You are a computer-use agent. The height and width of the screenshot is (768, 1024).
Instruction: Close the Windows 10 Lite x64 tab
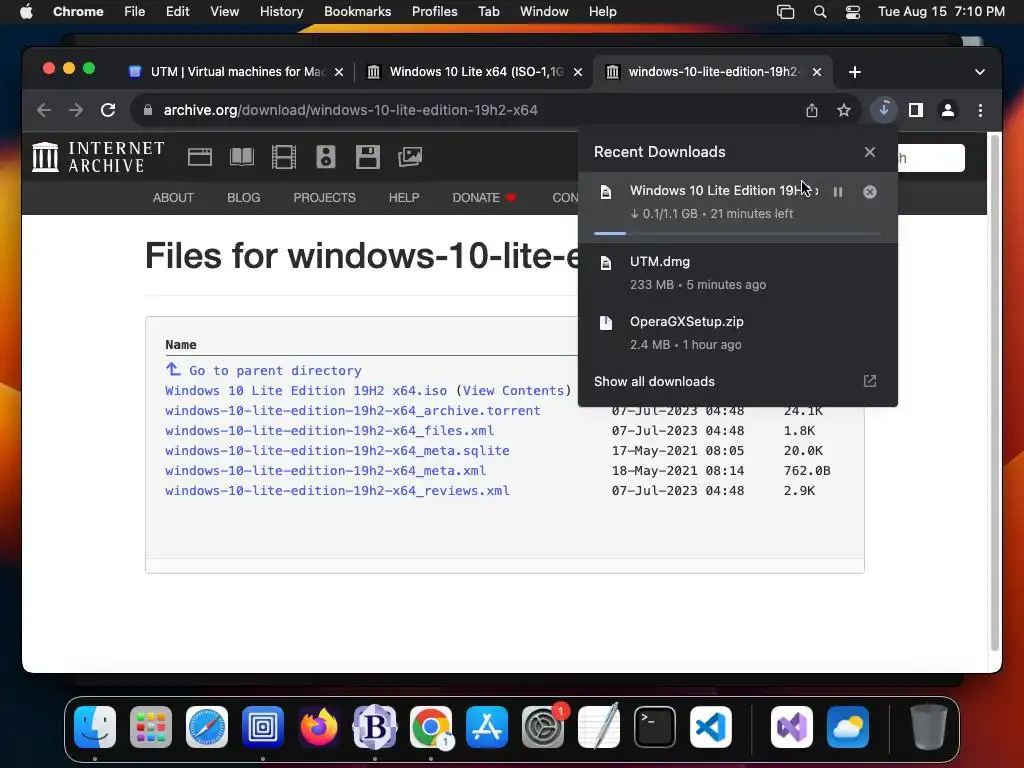(x=577, y=72)
